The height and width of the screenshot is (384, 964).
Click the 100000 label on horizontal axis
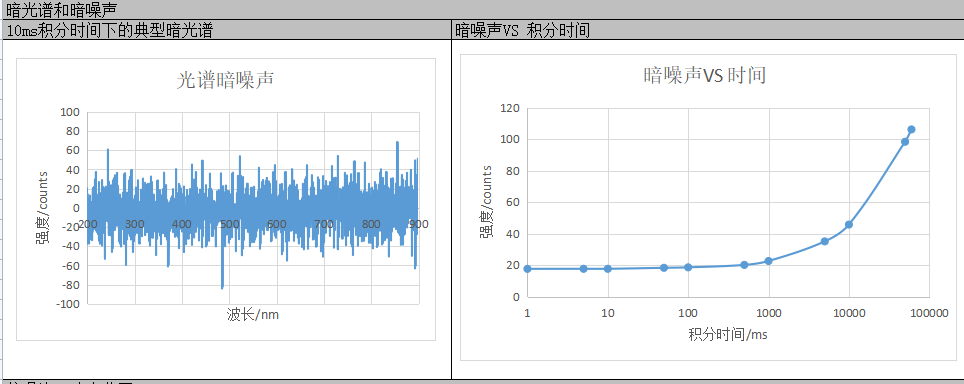(x=929, y=313)
